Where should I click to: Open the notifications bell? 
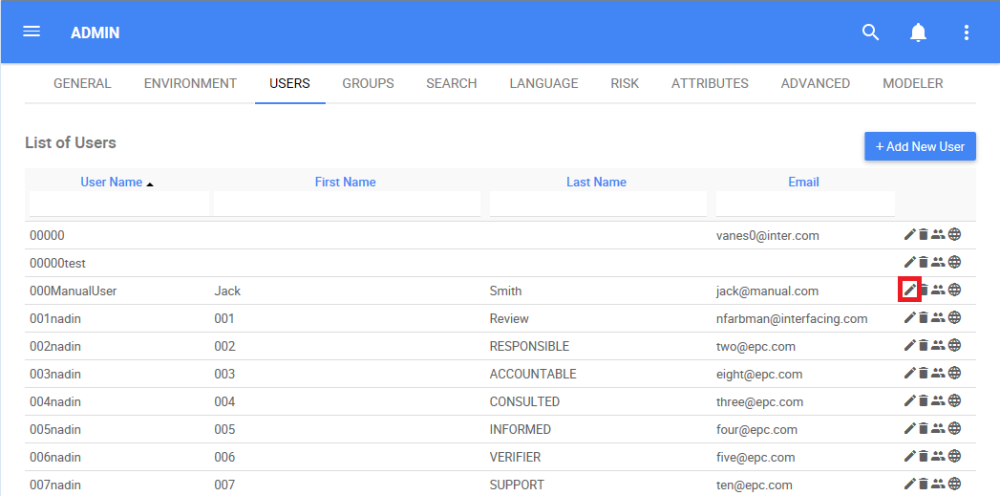[x=918, y=33]
